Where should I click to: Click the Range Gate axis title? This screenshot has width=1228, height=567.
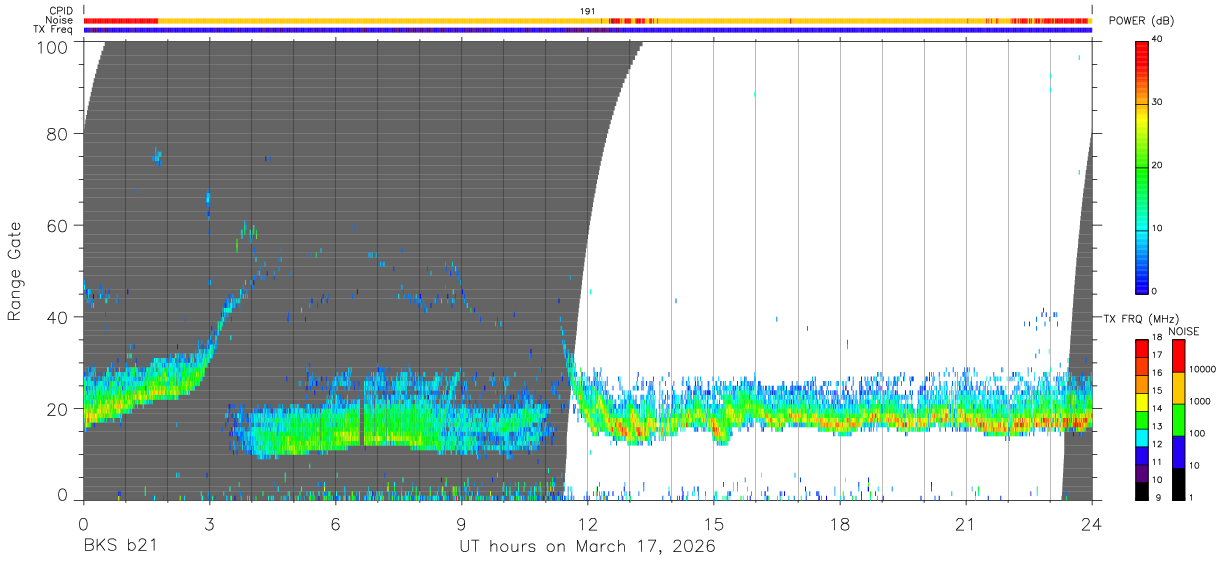(15, 272)
